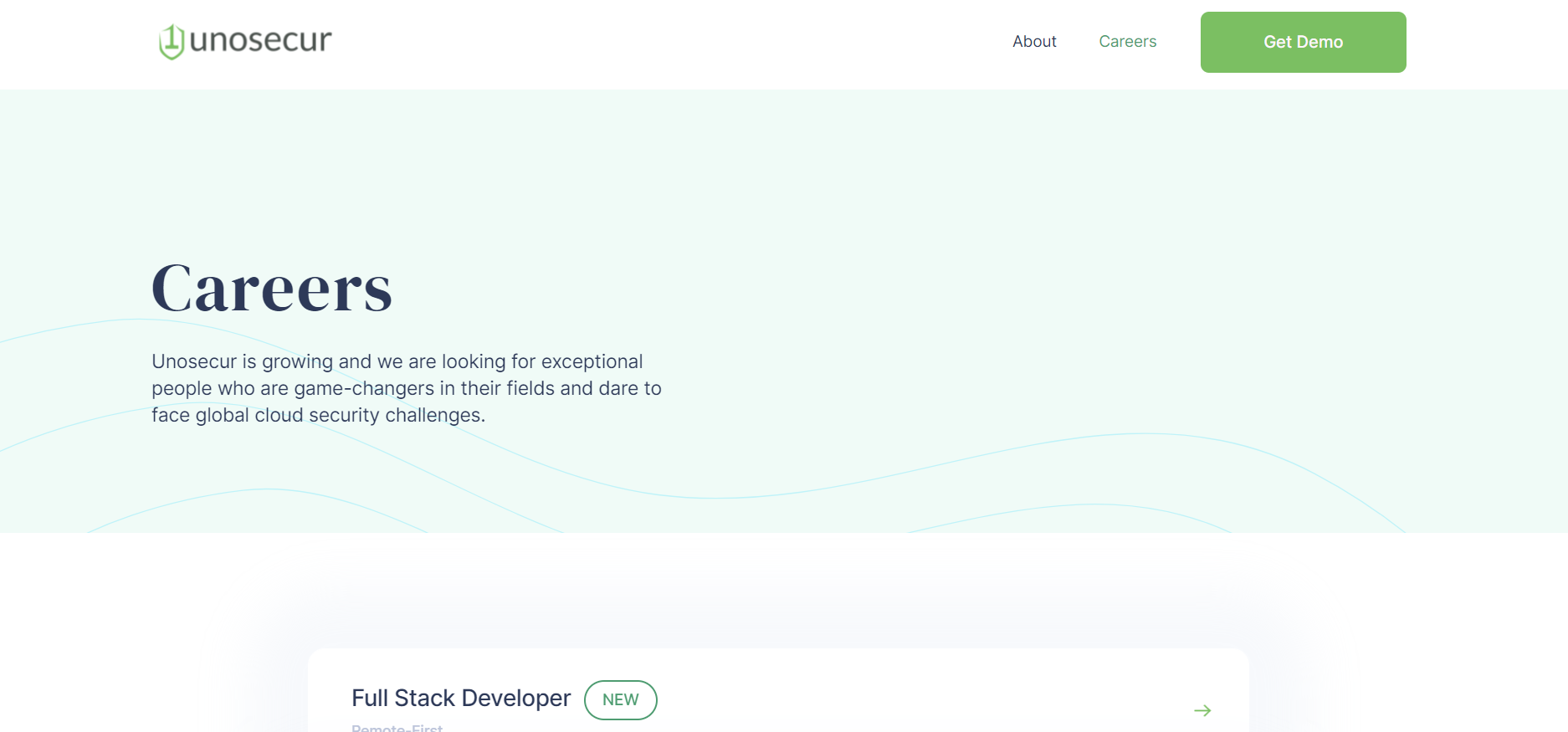Open the Full Stack Developer job title
This screenshot has width=1568, height=732.
460,698
